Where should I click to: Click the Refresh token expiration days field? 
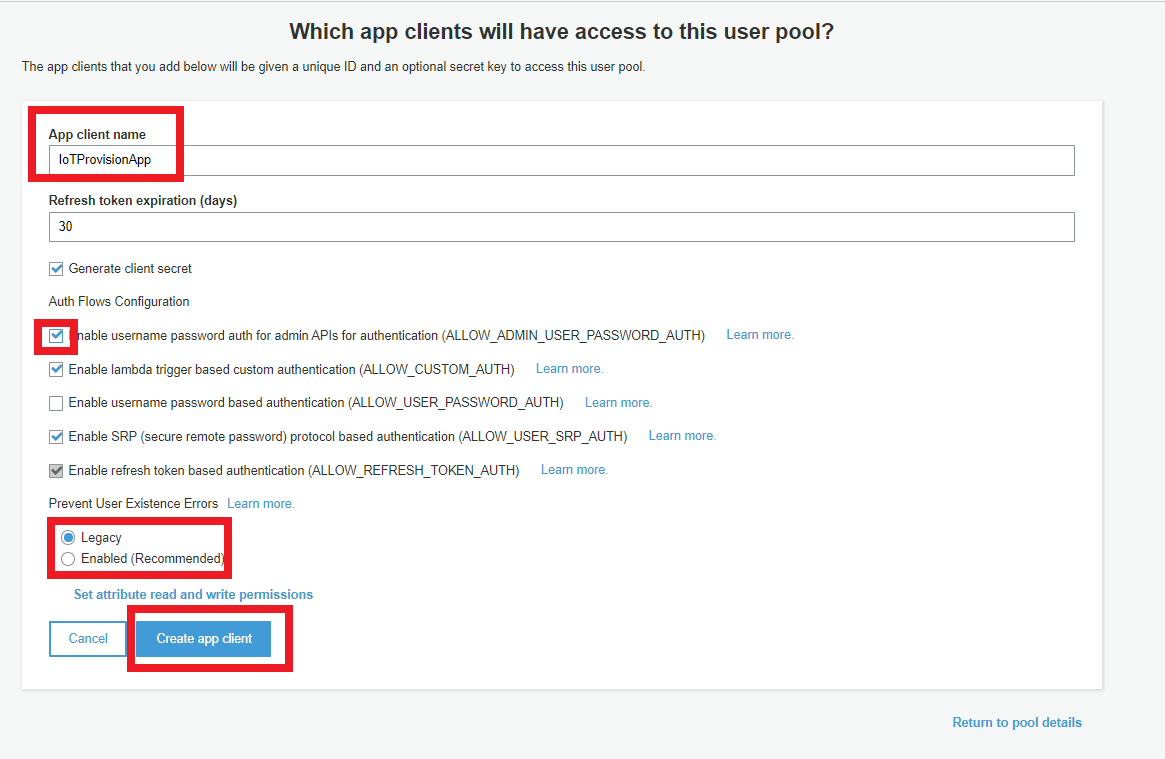(561, 227)
